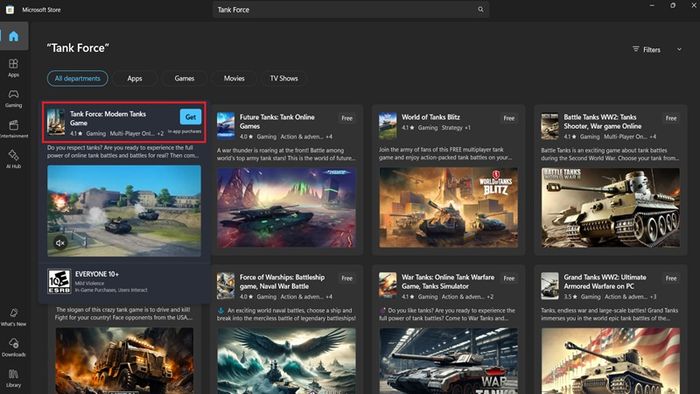This screenshot has width=700, height=394.
Task: Select the All departments filter
Action: coord(78,79)
